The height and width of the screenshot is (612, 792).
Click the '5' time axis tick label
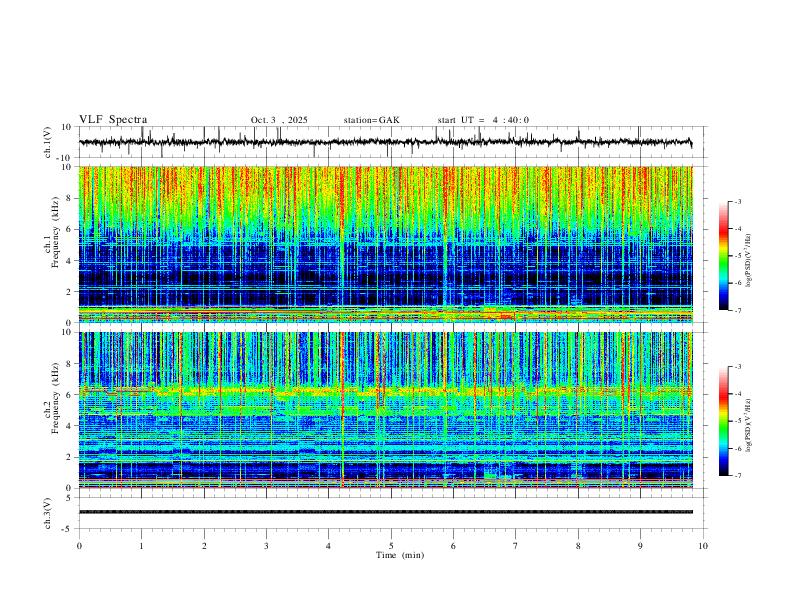point(391,546)
